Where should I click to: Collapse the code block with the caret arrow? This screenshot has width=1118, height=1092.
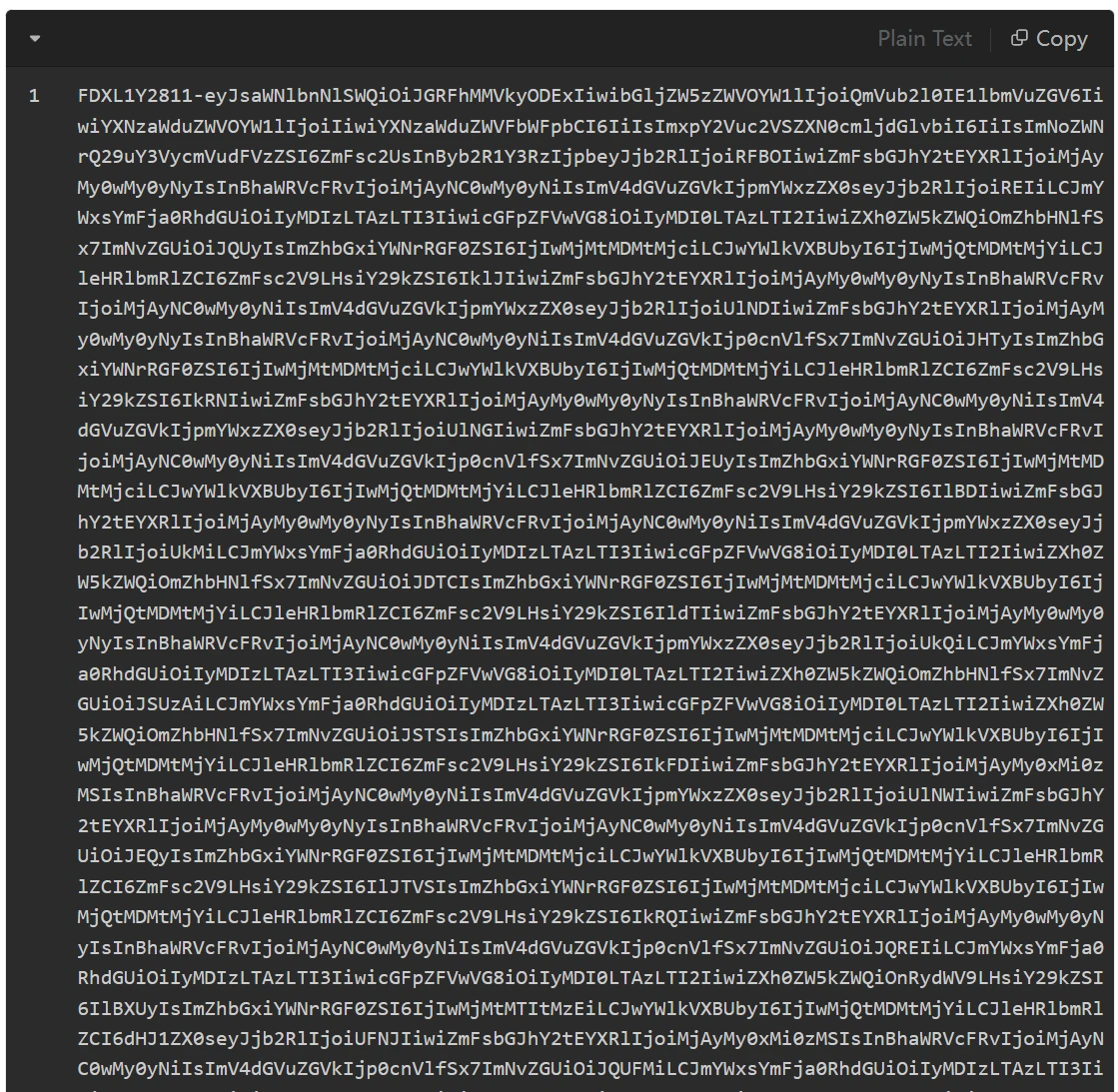click(x=35, y=39)
